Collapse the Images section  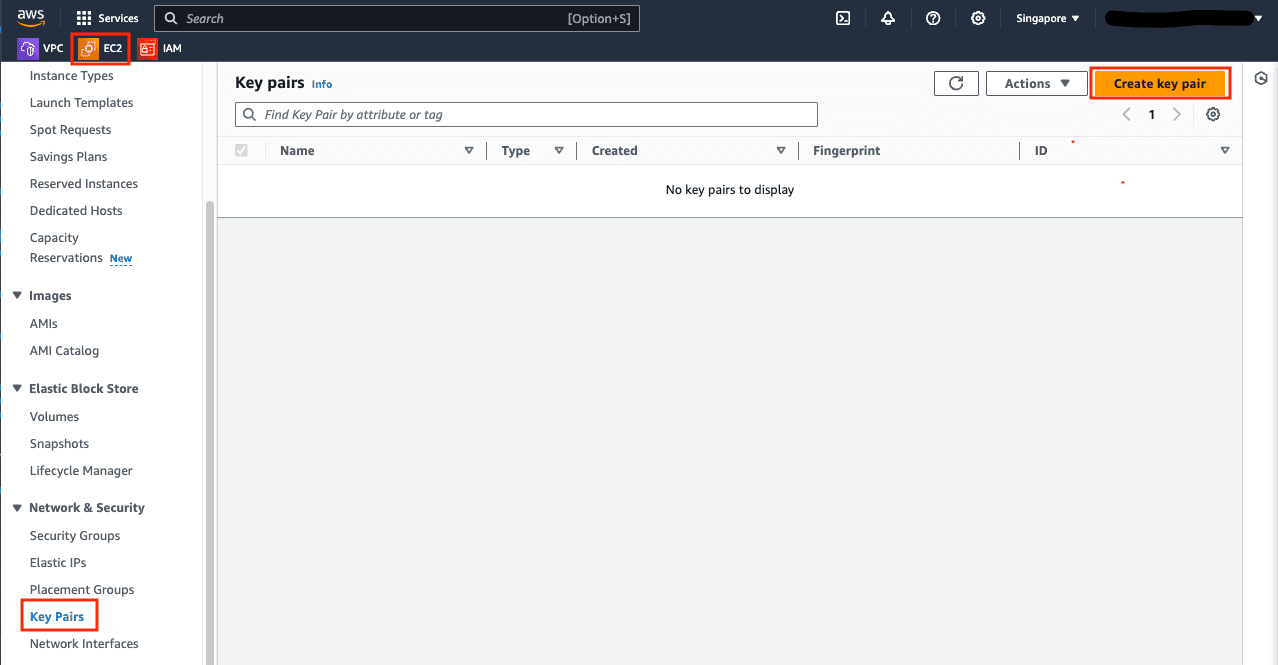click(x=17, y=296)
